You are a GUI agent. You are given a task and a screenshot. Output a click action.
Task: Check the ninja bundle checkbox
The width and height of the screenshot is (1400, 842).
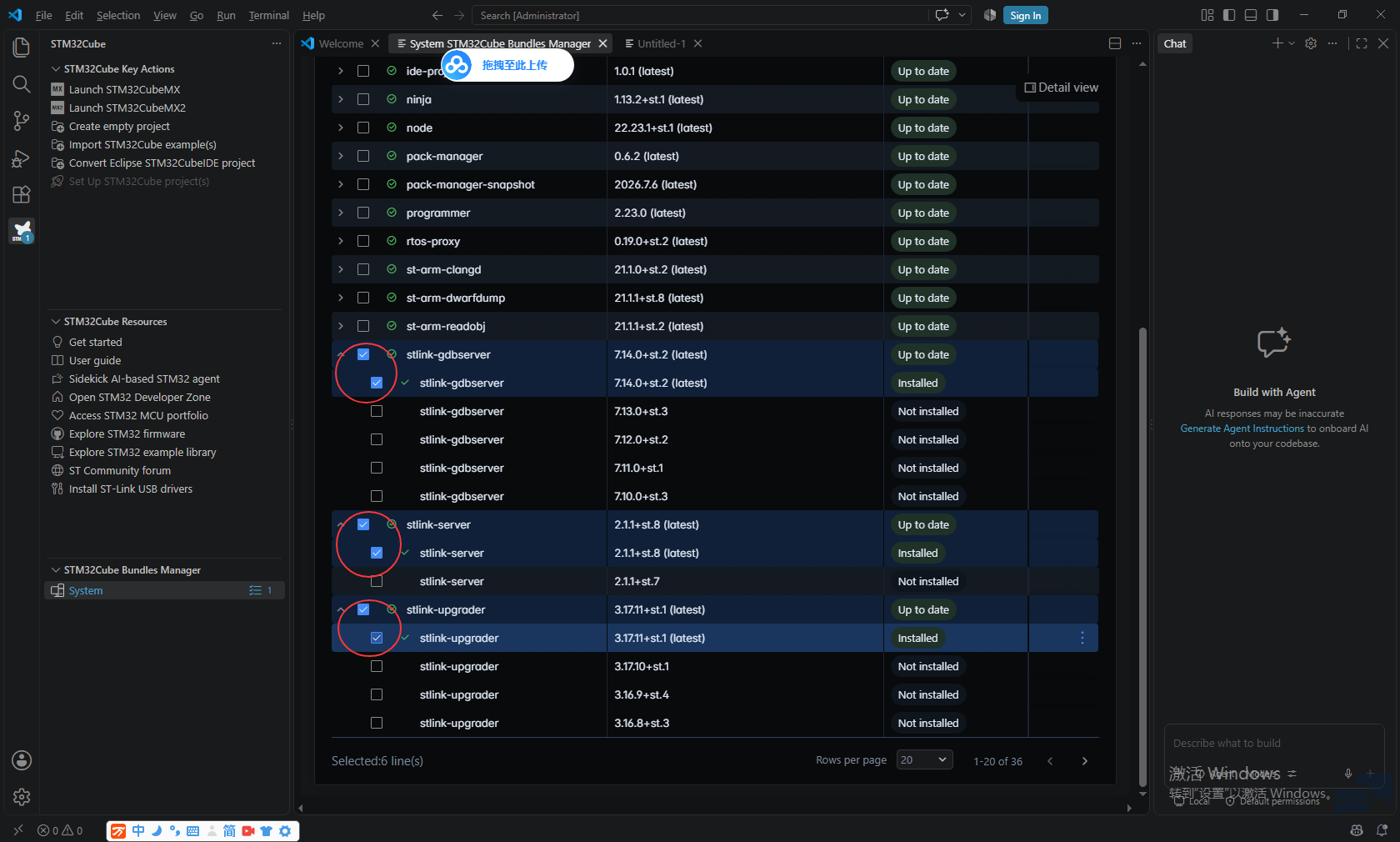tap(363, 99)
